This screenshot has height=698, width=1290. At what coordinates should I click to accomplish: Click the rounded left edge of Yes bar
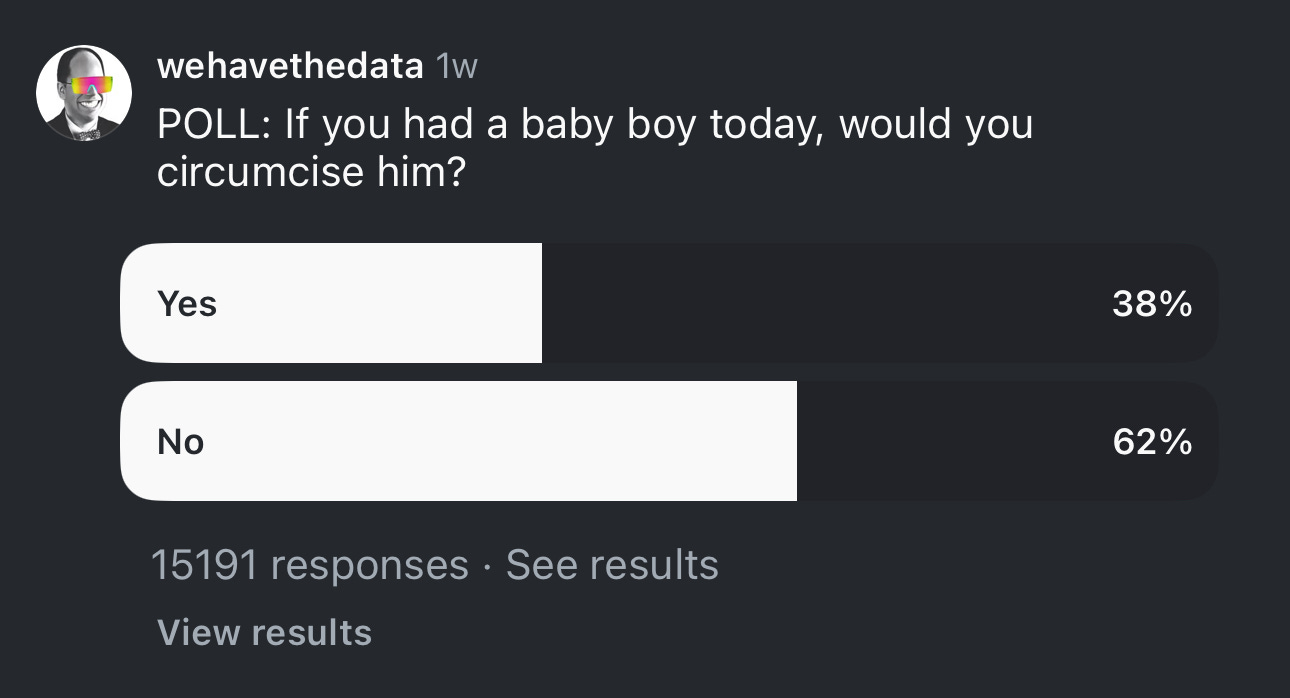(132, 303)
